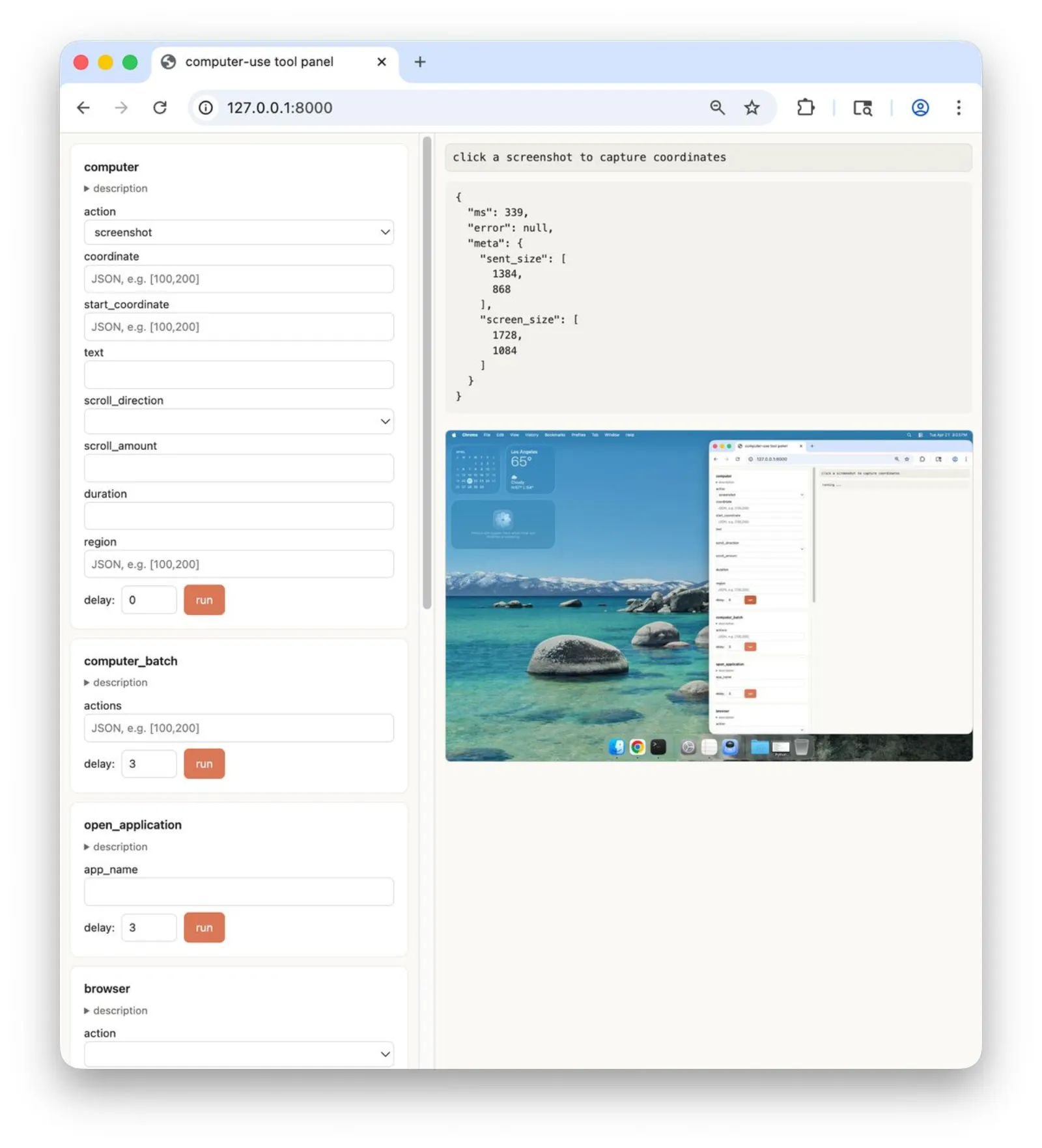Expand the browser tool description
The height and width of the screenshot is (1148, 1042).
coord(116,1011)
